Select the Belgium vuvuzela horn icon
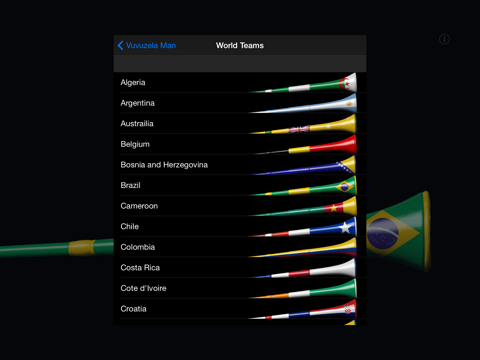 tap(305, 144)
